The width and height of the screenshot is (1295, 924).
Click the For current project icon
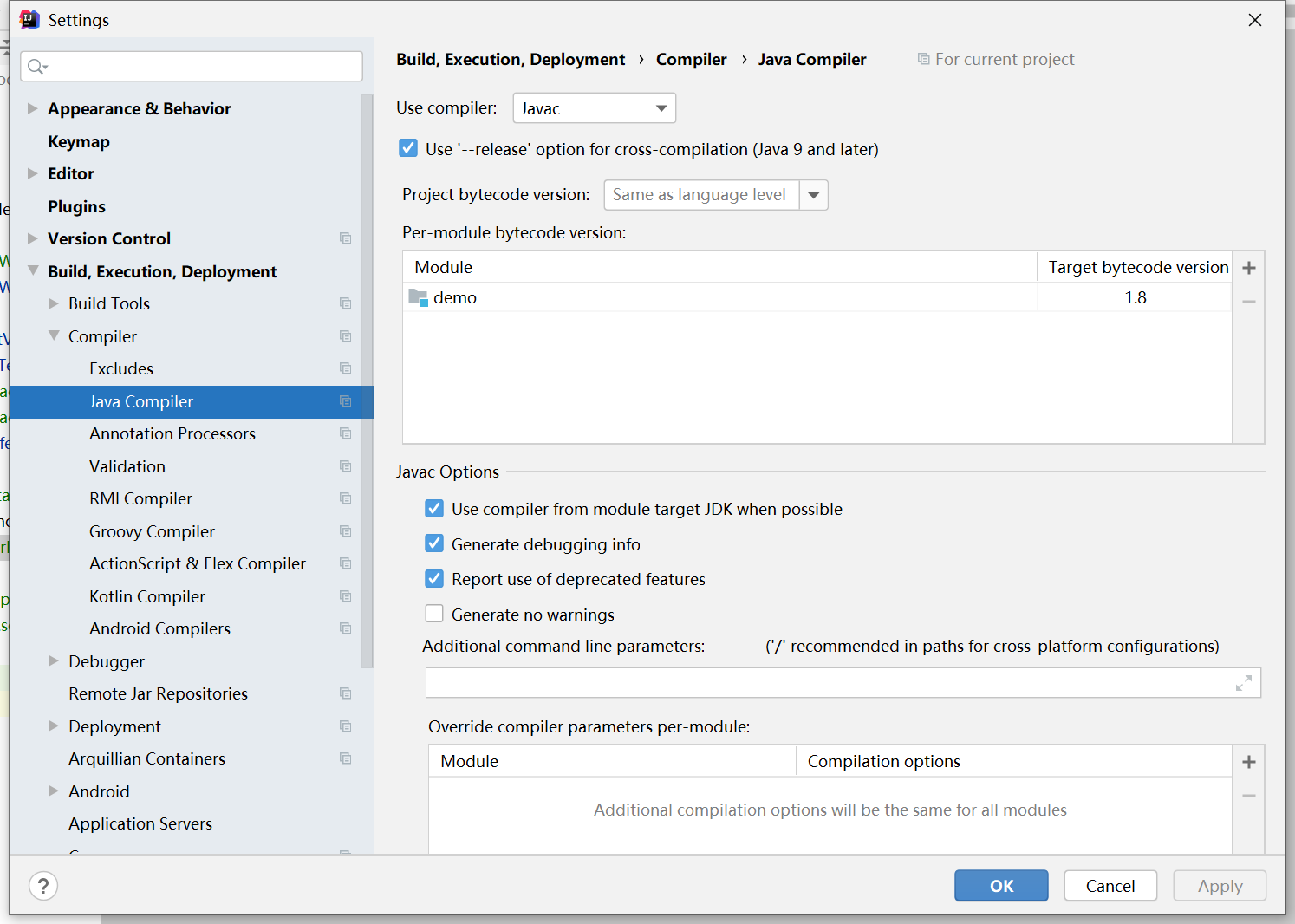(923, 59)
